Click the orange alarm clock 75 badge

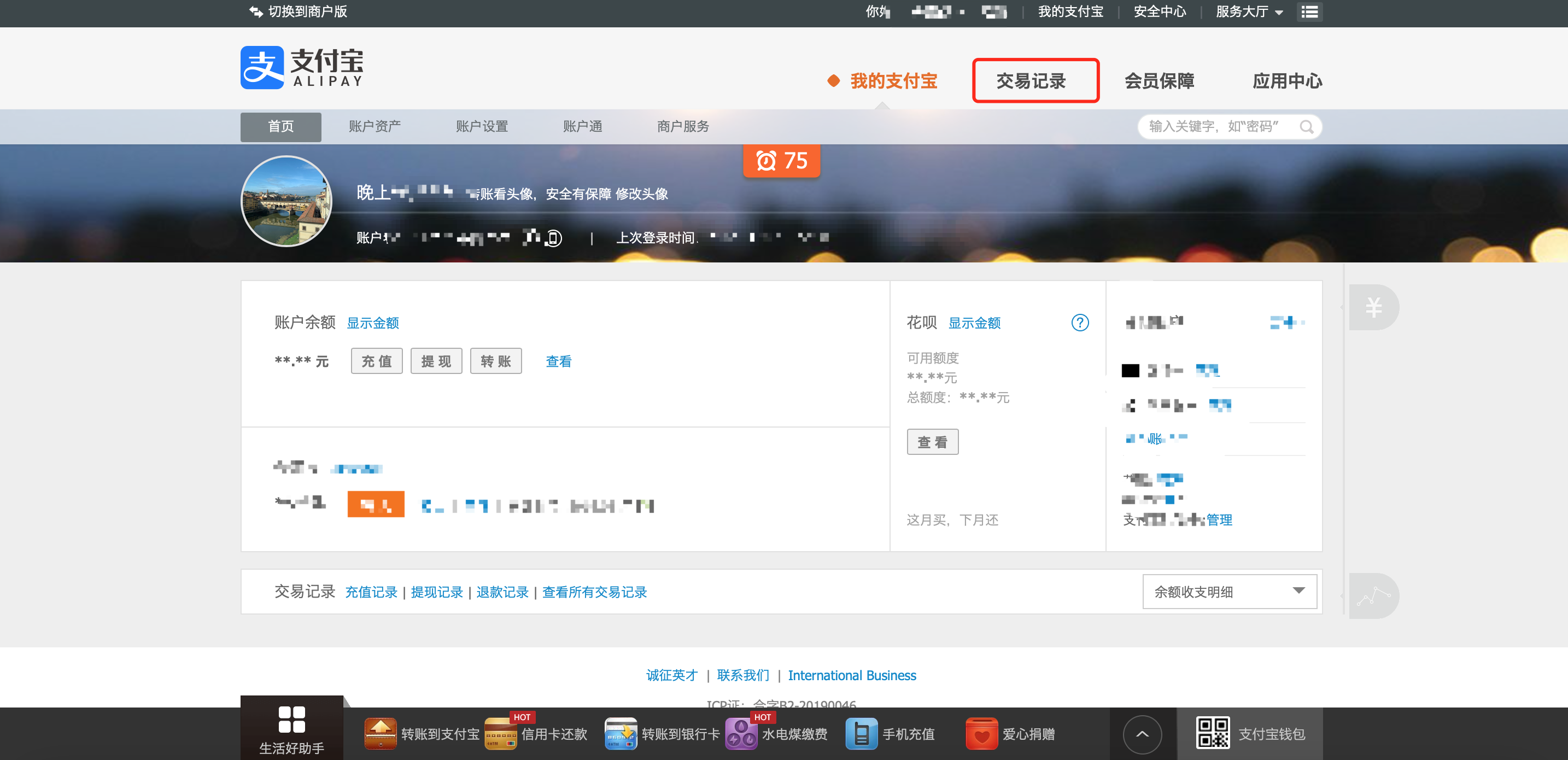coord(781,161)
